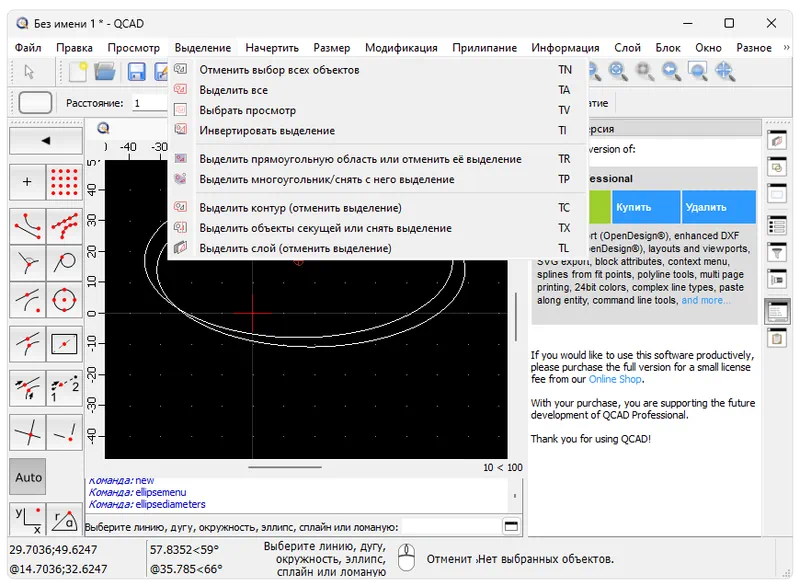Click the snap tool with red midpoints on a line and arc
Image resolution: width=800 pixels, height=586 pixels.
pos(28,344)
